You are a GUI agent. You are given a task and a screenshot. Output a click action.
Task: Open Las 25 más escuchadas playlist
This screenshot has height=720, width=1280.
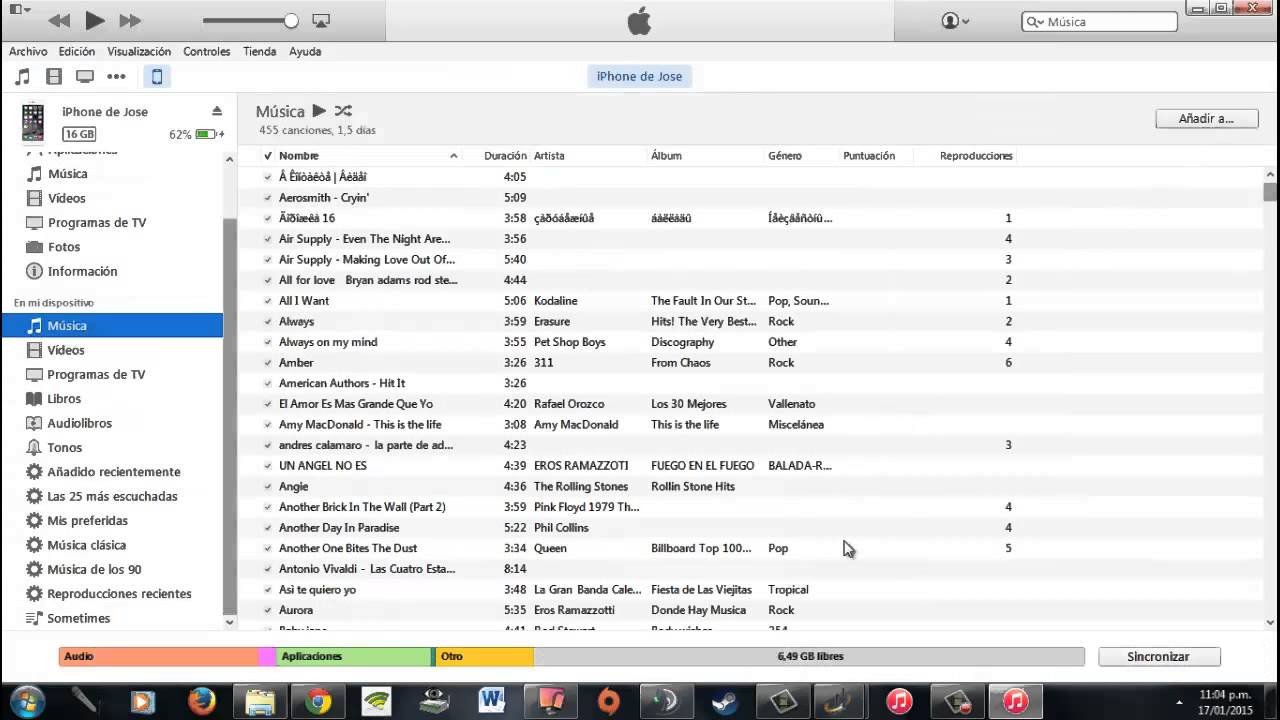112,496
